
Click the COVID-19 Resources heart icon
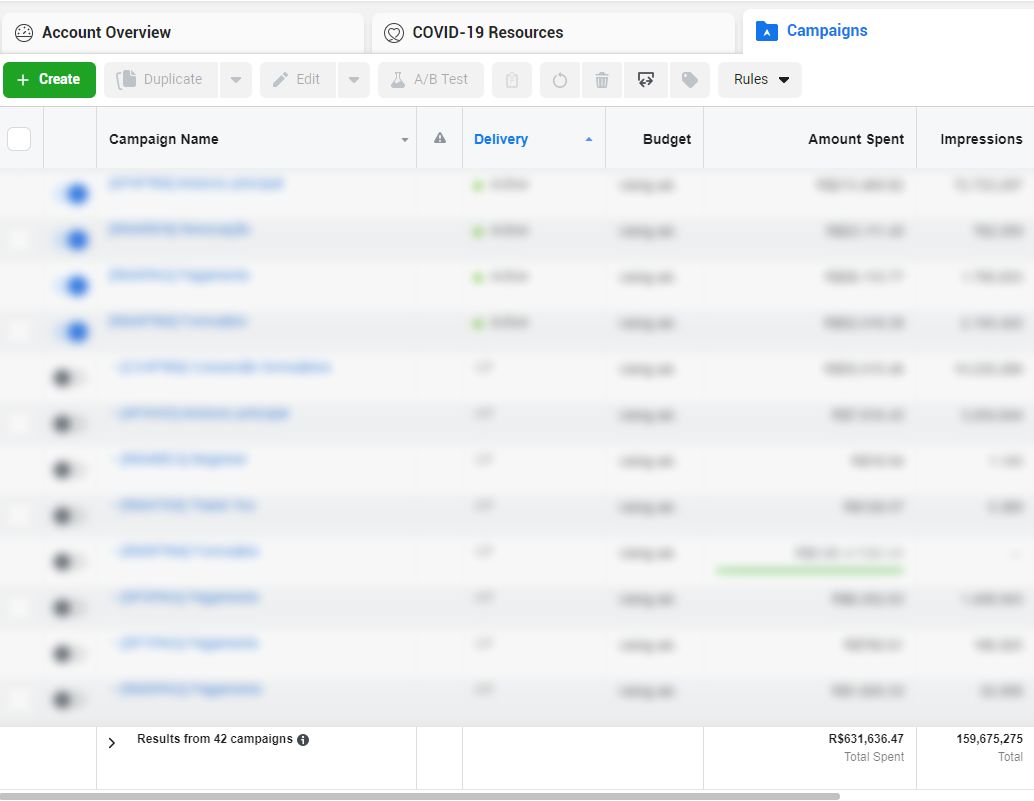394,33
